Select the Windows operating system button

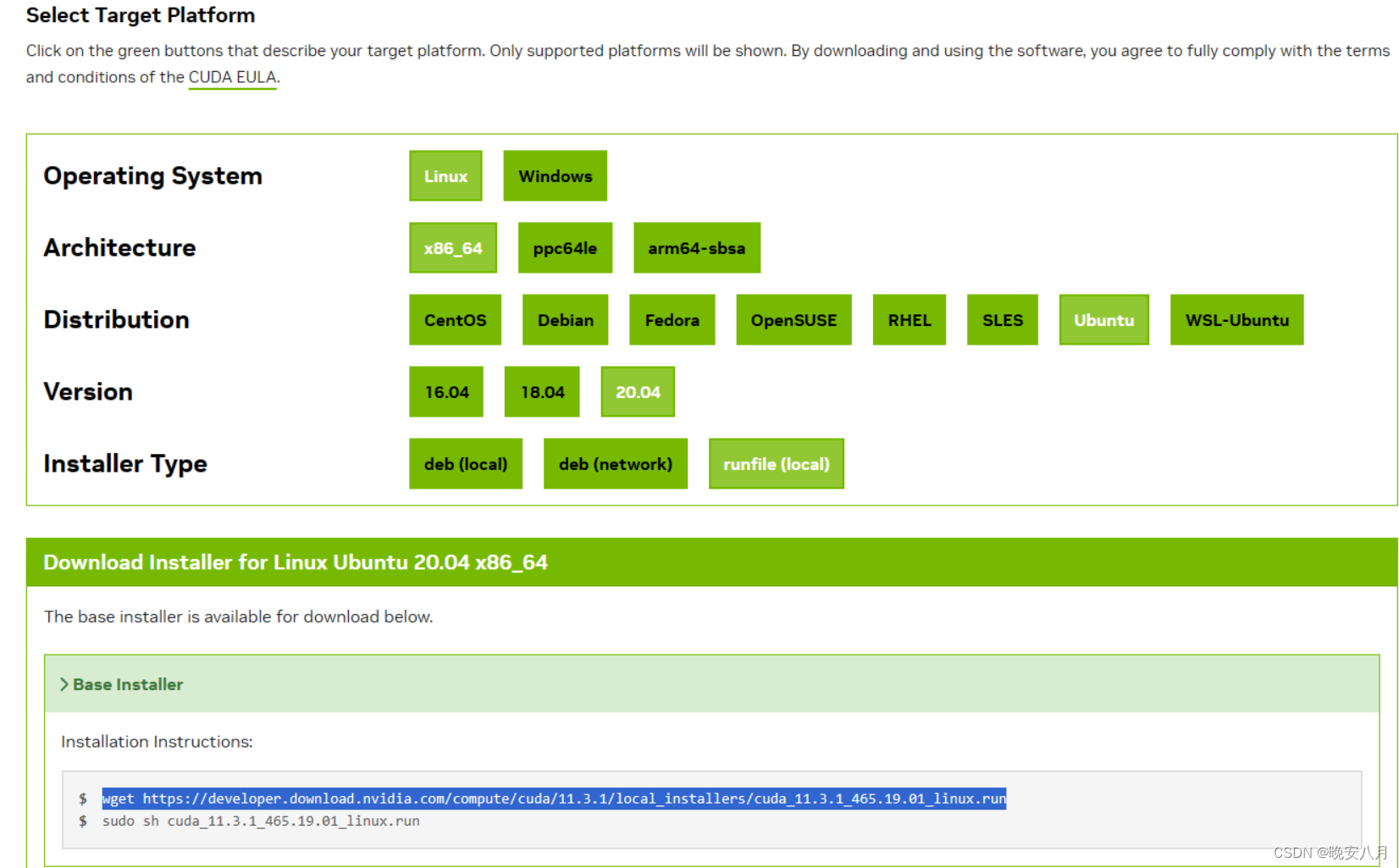pyautogui.click(x=555, y=176)
